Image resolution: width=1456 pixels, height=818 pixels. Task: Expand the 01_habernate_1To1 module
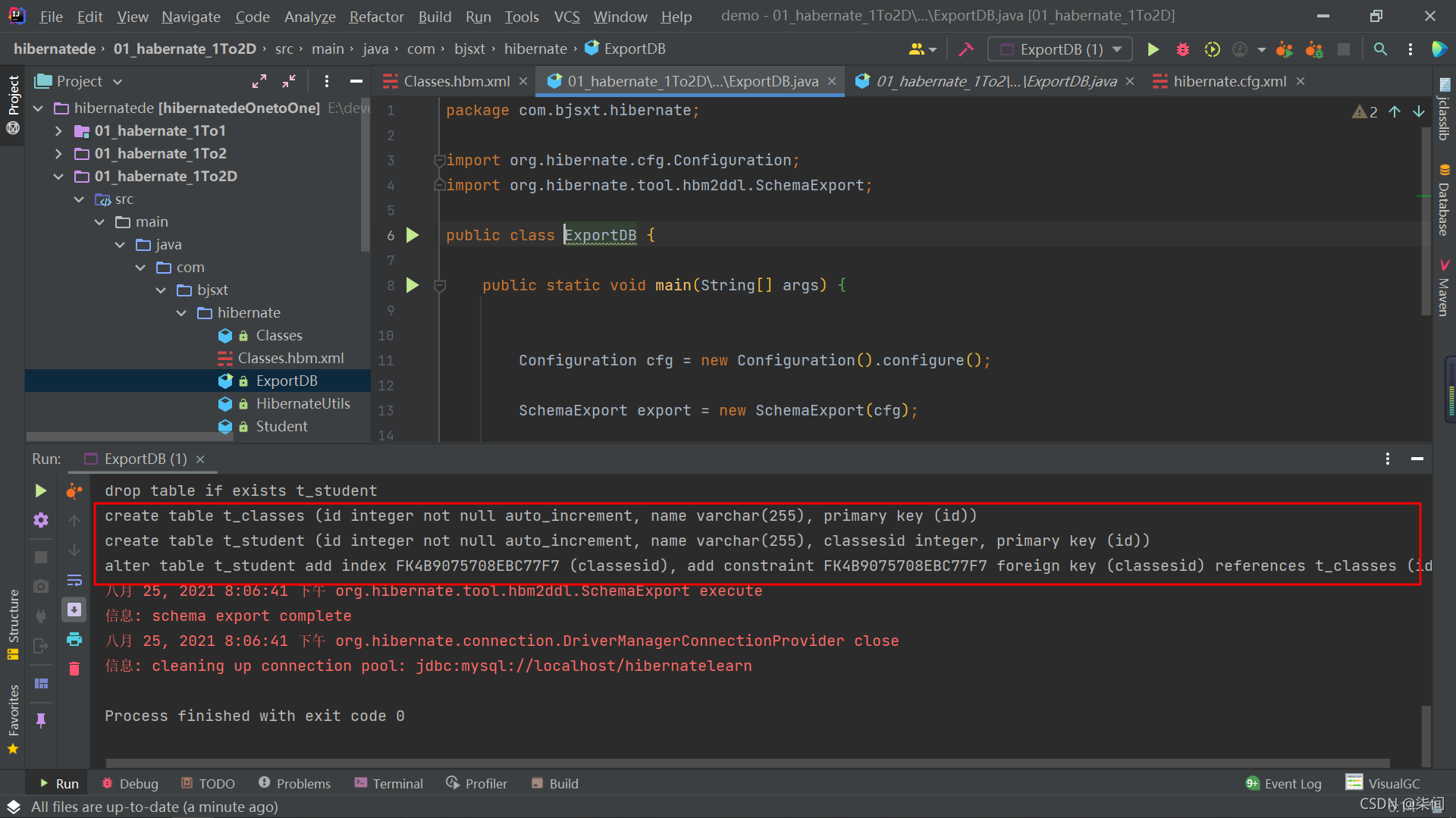click(x=58, y=131)
